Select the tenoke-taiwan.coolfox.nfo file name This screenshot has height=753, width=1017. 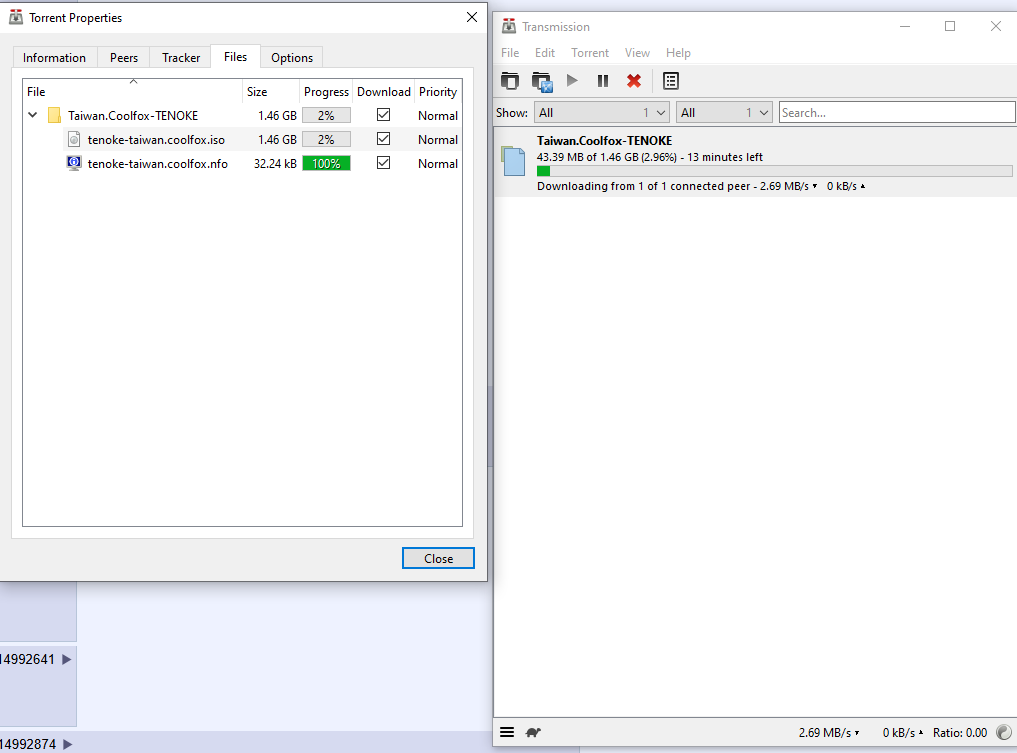click(158, 163)
